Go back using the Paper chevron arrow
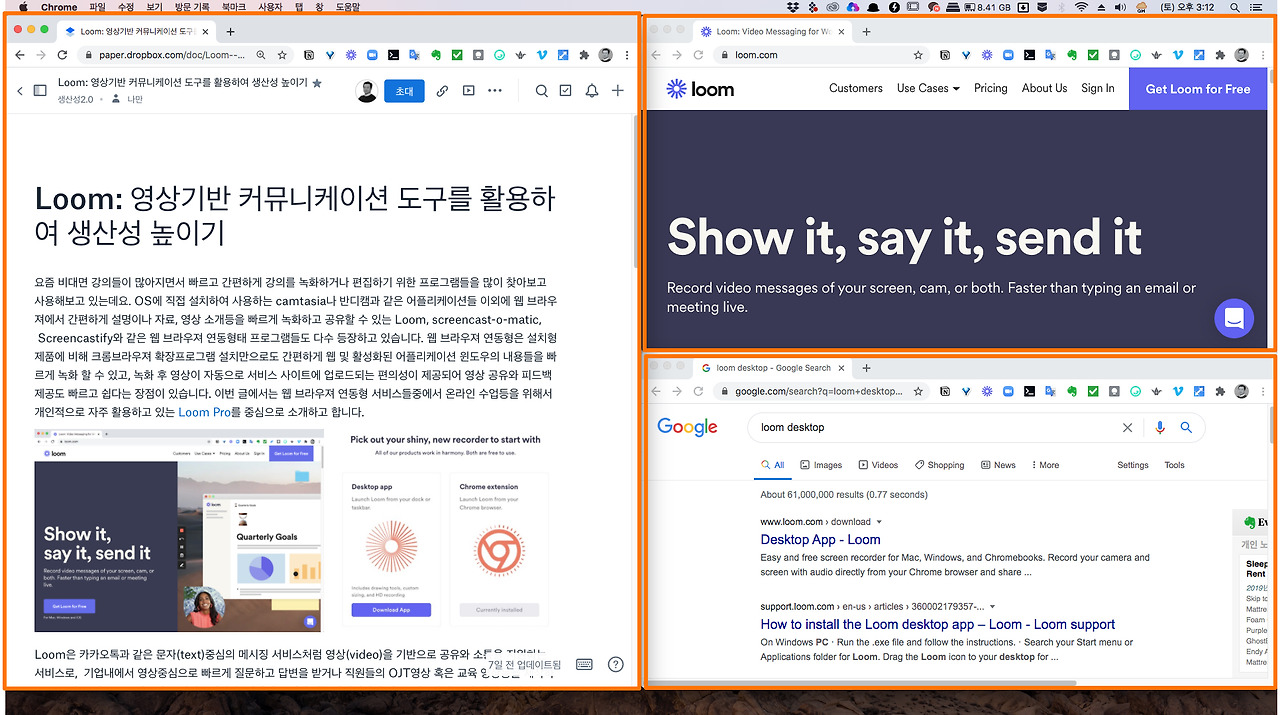 click(x=20, y=91)
